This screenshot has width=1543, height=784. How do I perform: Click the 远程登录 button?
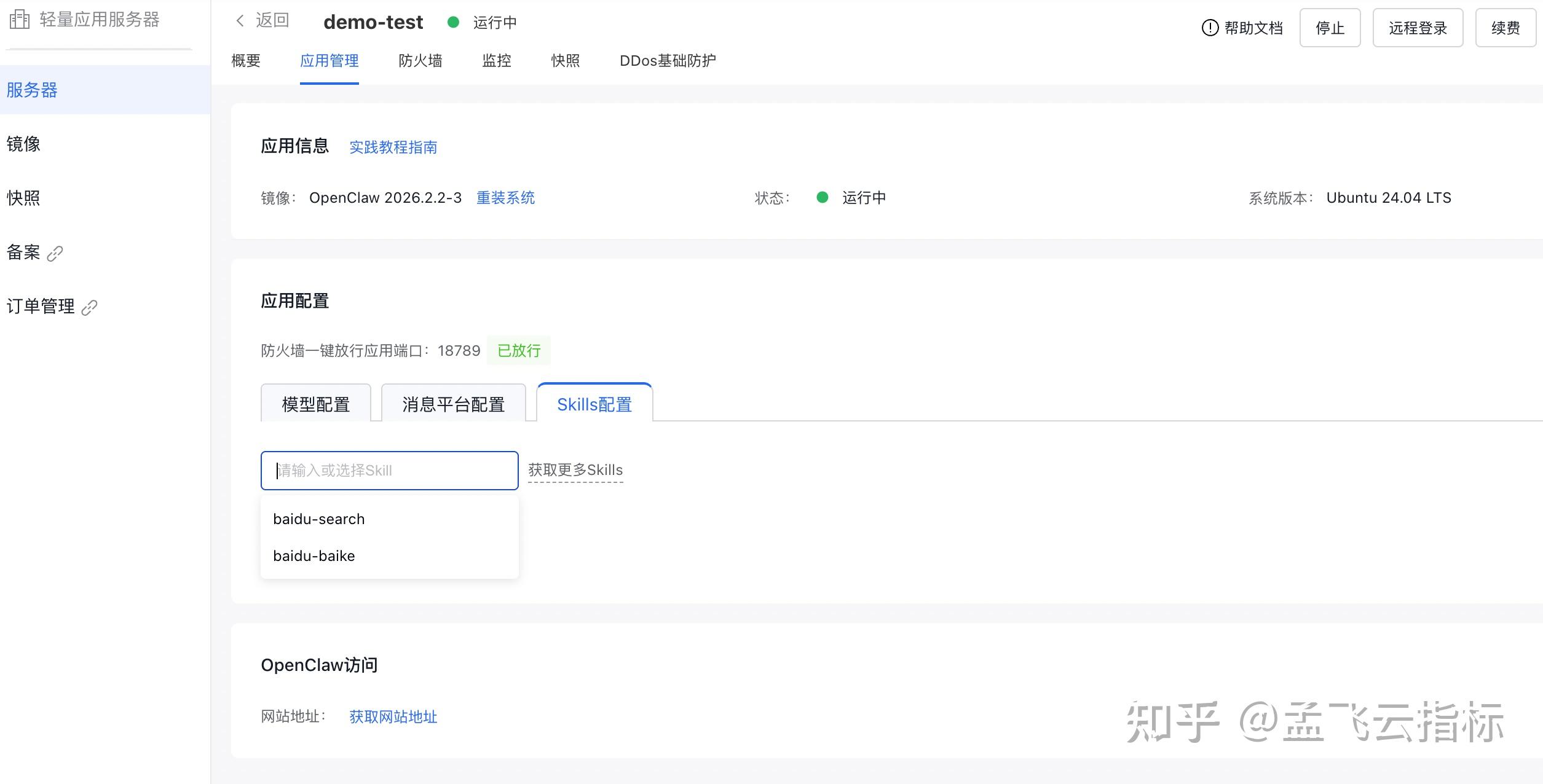[x=1417, y=28]
